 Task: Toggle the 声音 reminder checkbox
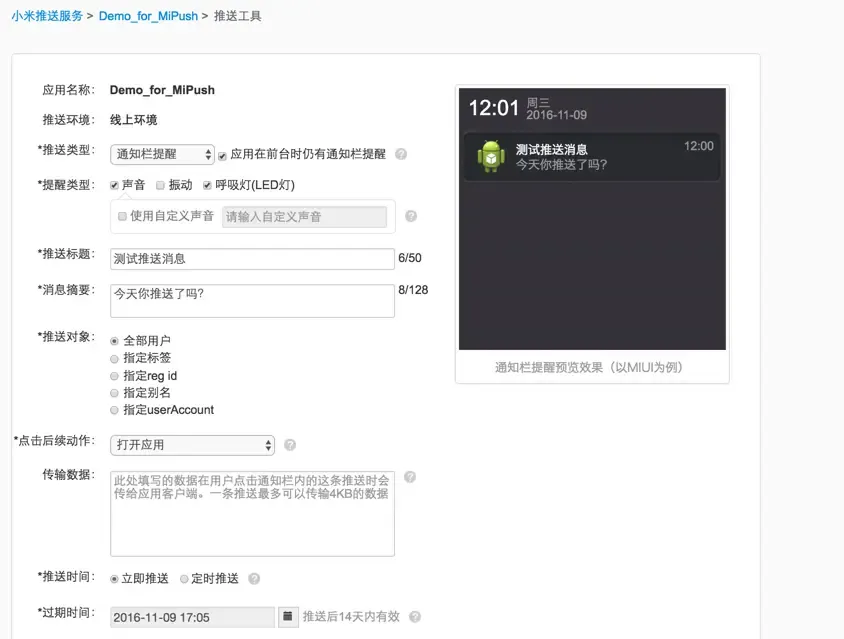(x=114, y=185)
